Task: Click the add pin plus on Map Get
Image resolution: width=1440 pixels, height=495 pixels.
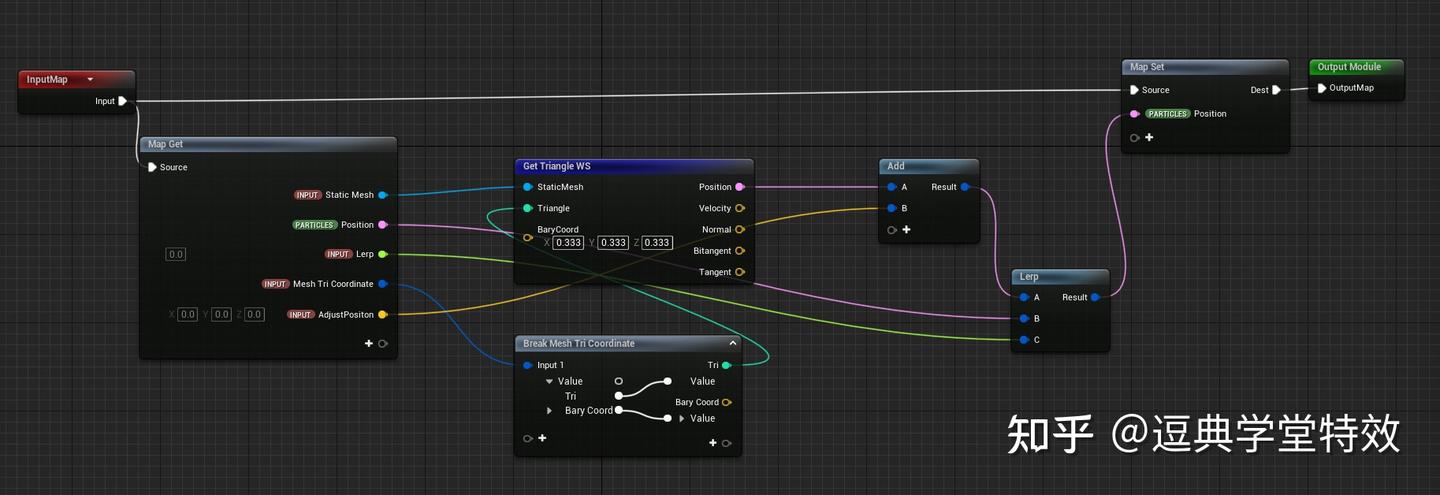Action: click(368, 343)
